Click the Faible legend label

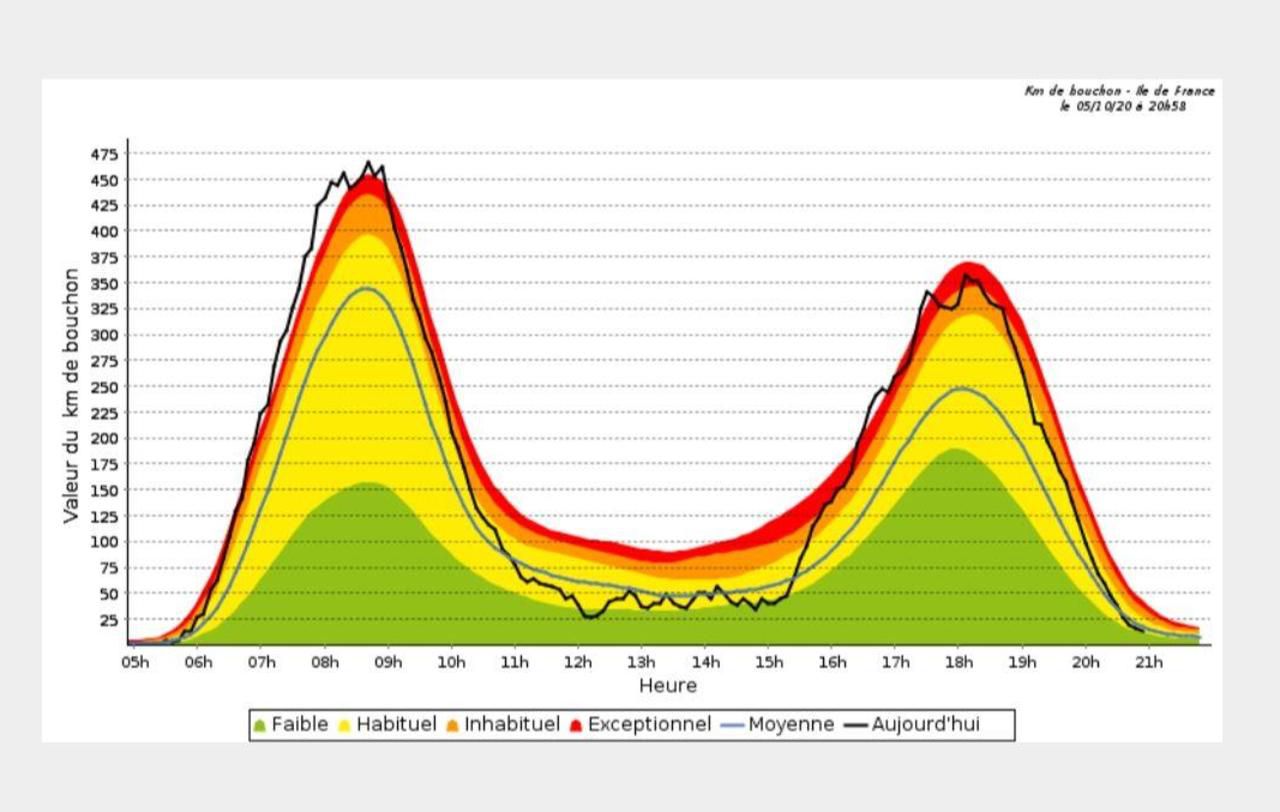click(x=300, y=724)
